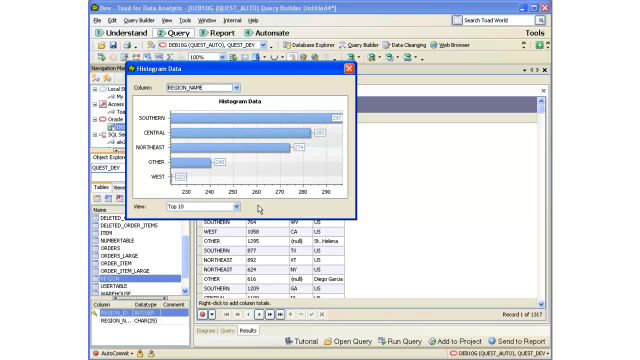Screen dimensions: 640x360
Task: Switch to the Diagram tab
Action: (206, 331)
